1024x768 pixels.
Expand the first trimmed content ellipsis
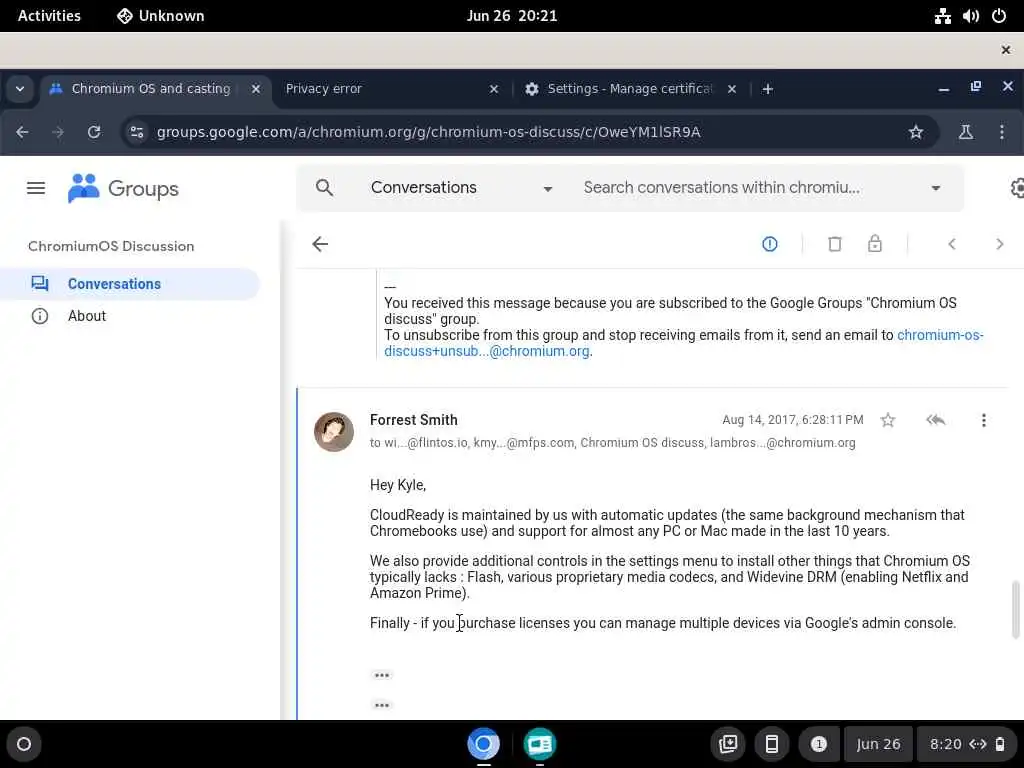tap(382, 675)
